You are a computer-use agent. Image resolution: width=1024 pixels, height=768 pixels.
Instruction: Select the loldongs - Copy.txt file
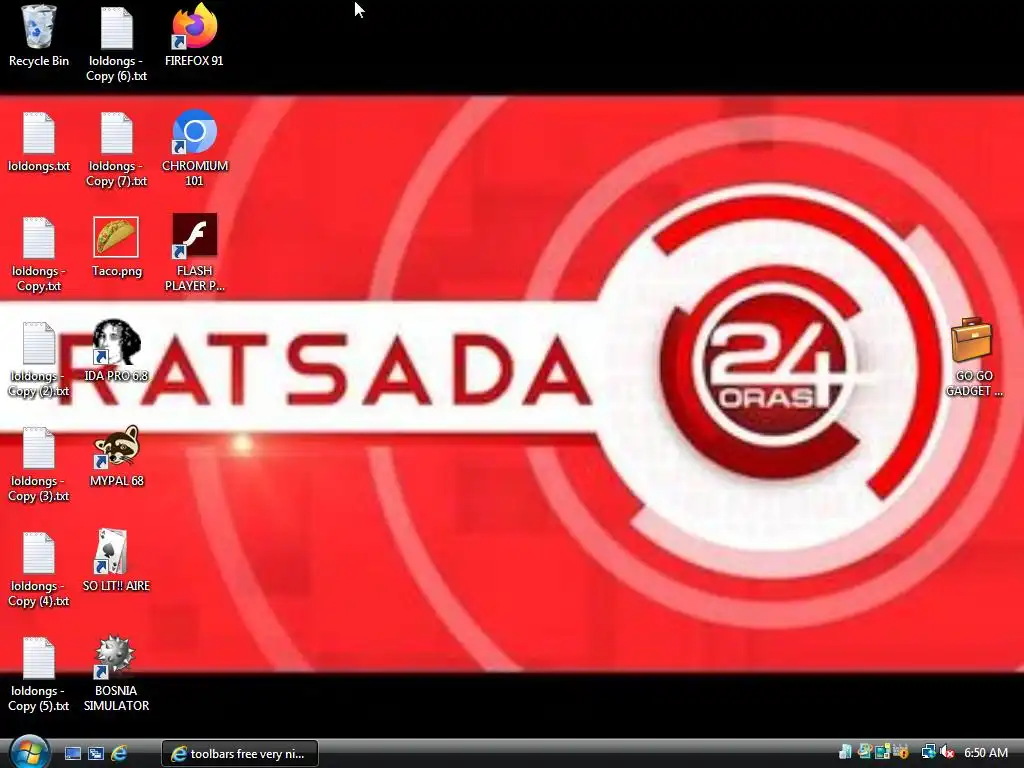click(39, 254)
